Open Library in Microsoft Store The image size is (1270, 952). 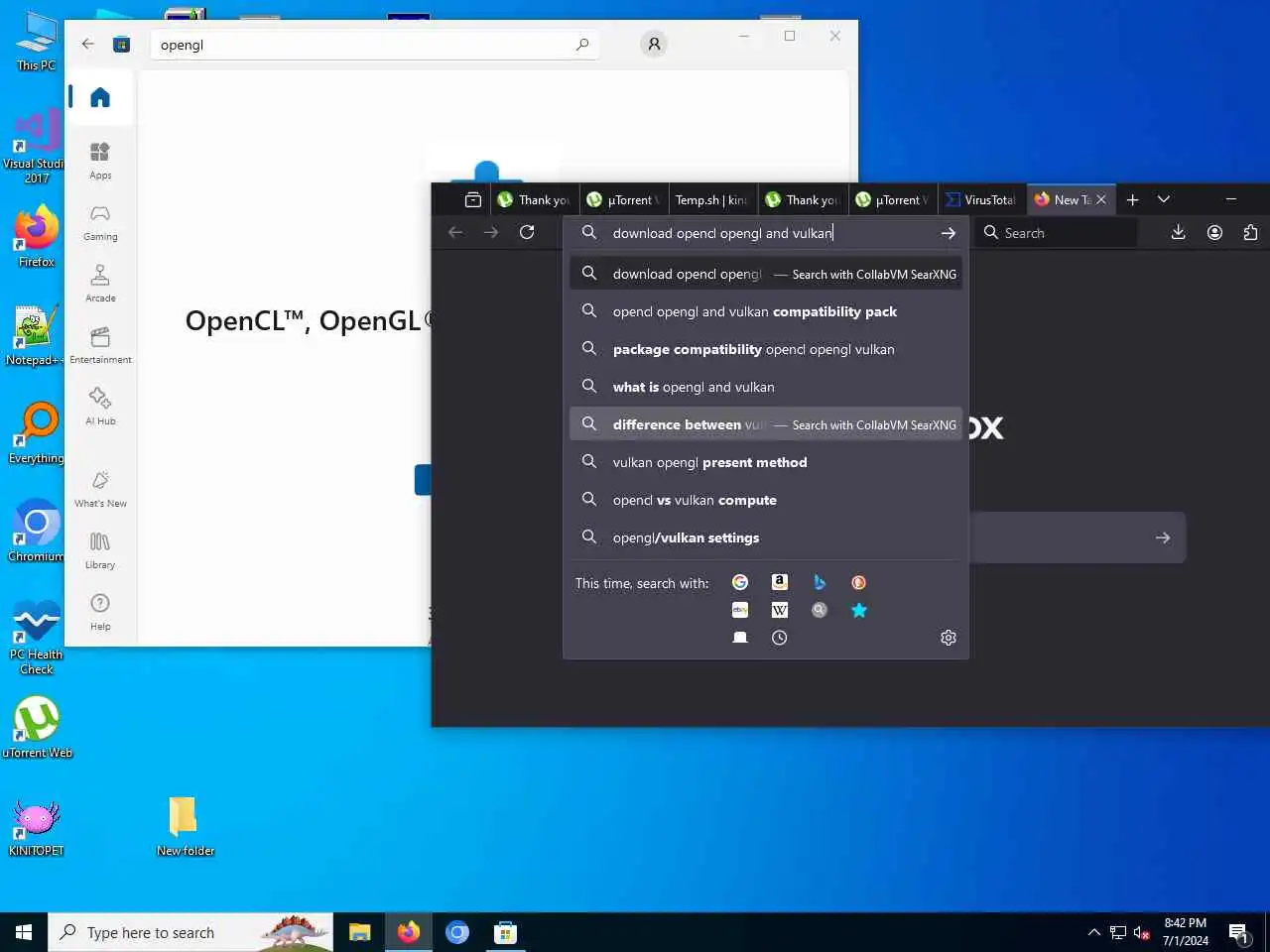(x=100, y=550)
